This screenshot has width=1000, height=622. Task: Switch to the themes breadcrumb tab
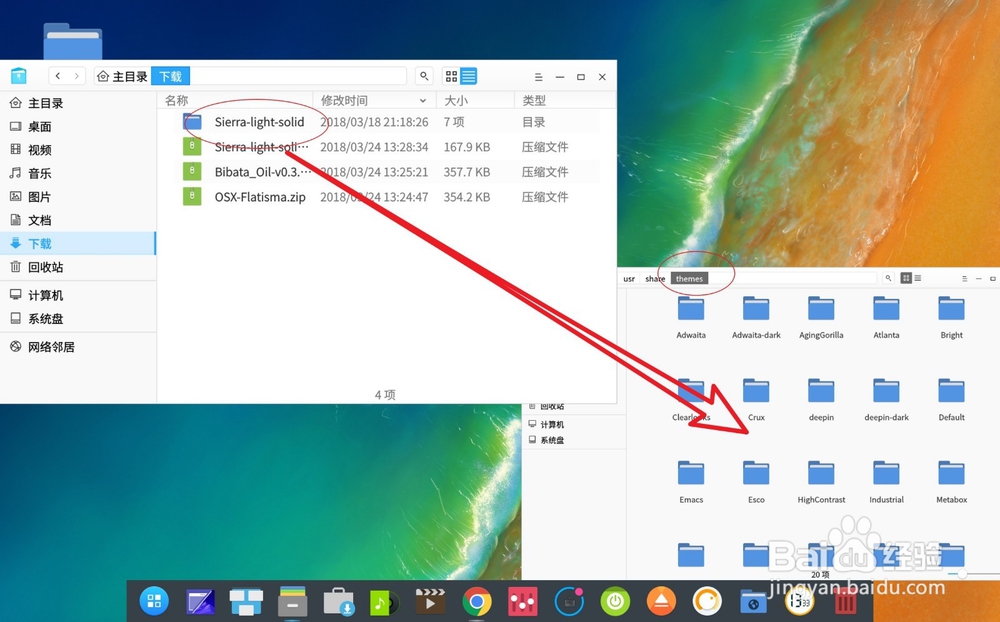(x=689, y=279)
